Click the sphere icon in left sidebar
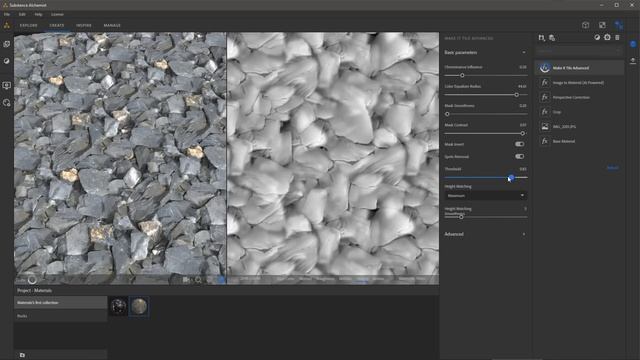The width and height of the screenshot is (640, 360). (x=7, y=61)
